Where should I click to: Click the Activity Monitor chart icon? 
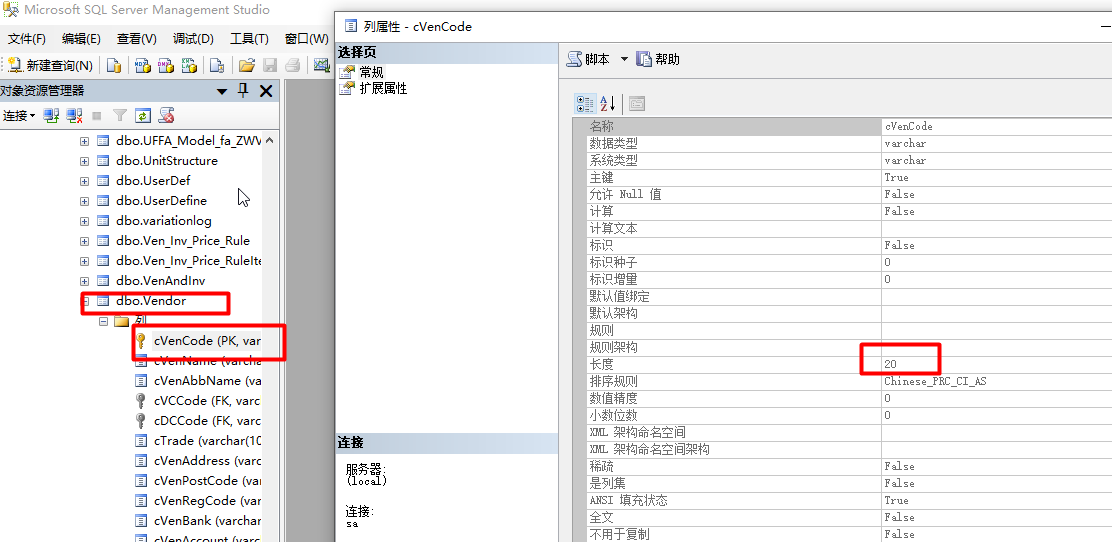coord(323,65)
